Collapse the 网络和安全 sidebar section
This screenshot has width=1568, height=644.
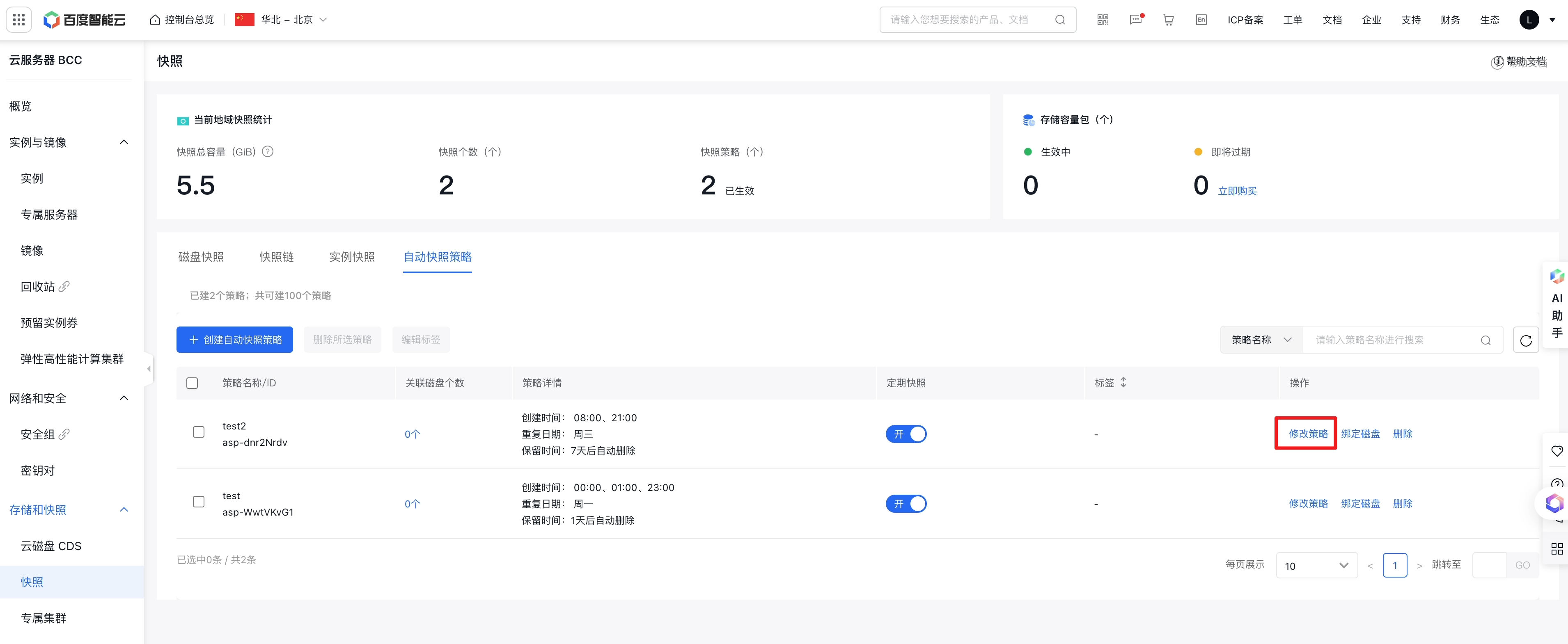coord(124,398)
